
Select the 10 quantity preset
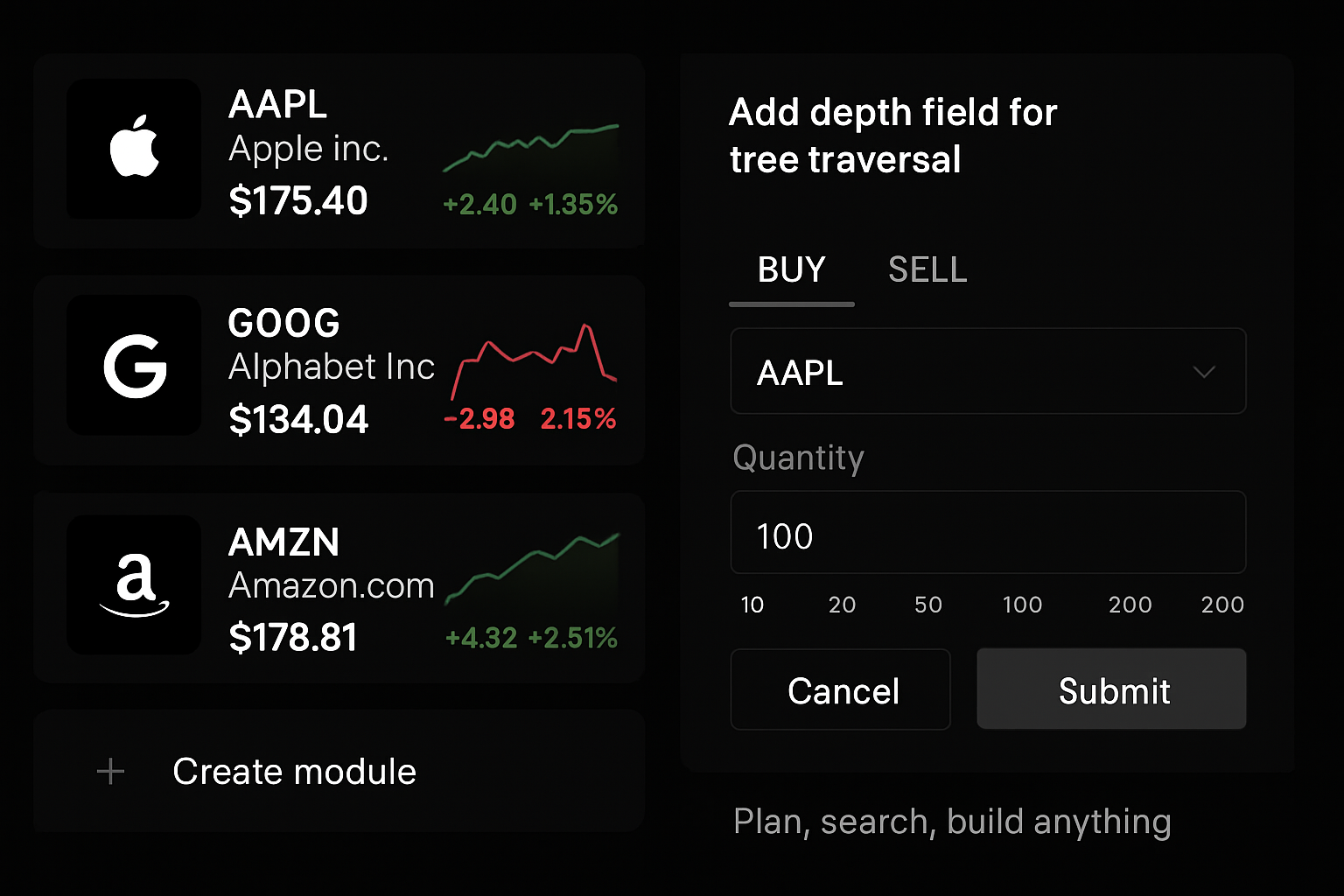(x=752, y=605)
